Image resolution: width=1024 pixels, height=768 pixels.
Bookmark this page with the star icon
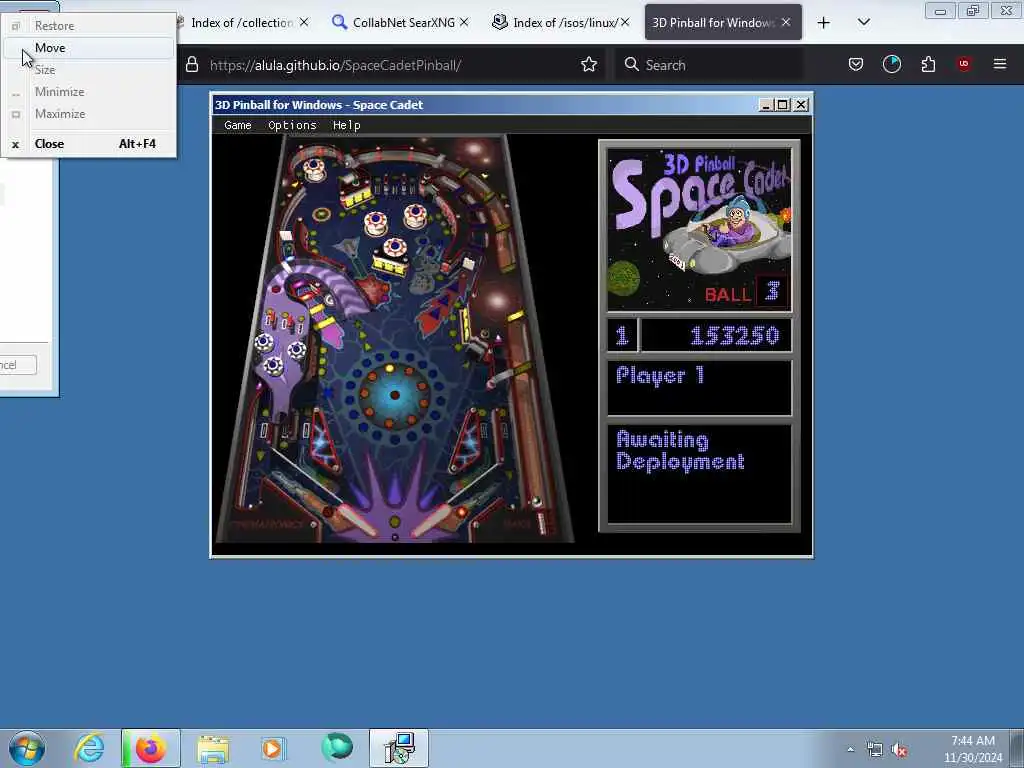(589, 64)
